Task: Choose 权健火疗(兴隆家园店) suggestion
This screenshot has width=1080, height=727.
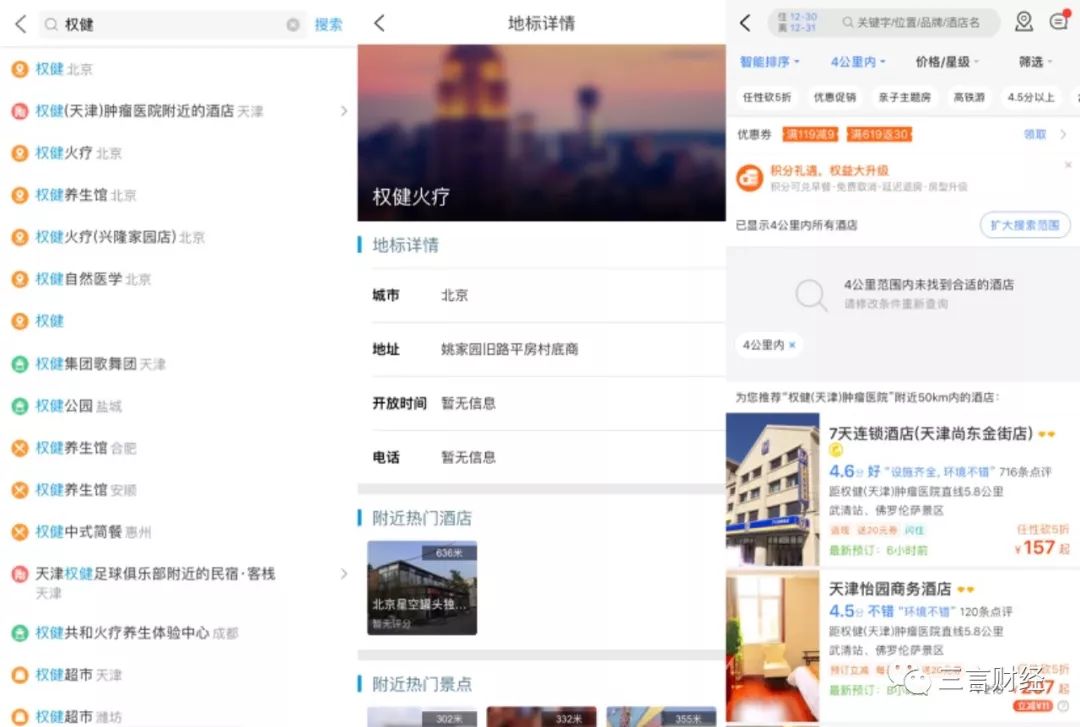Action: coord(120,237)
